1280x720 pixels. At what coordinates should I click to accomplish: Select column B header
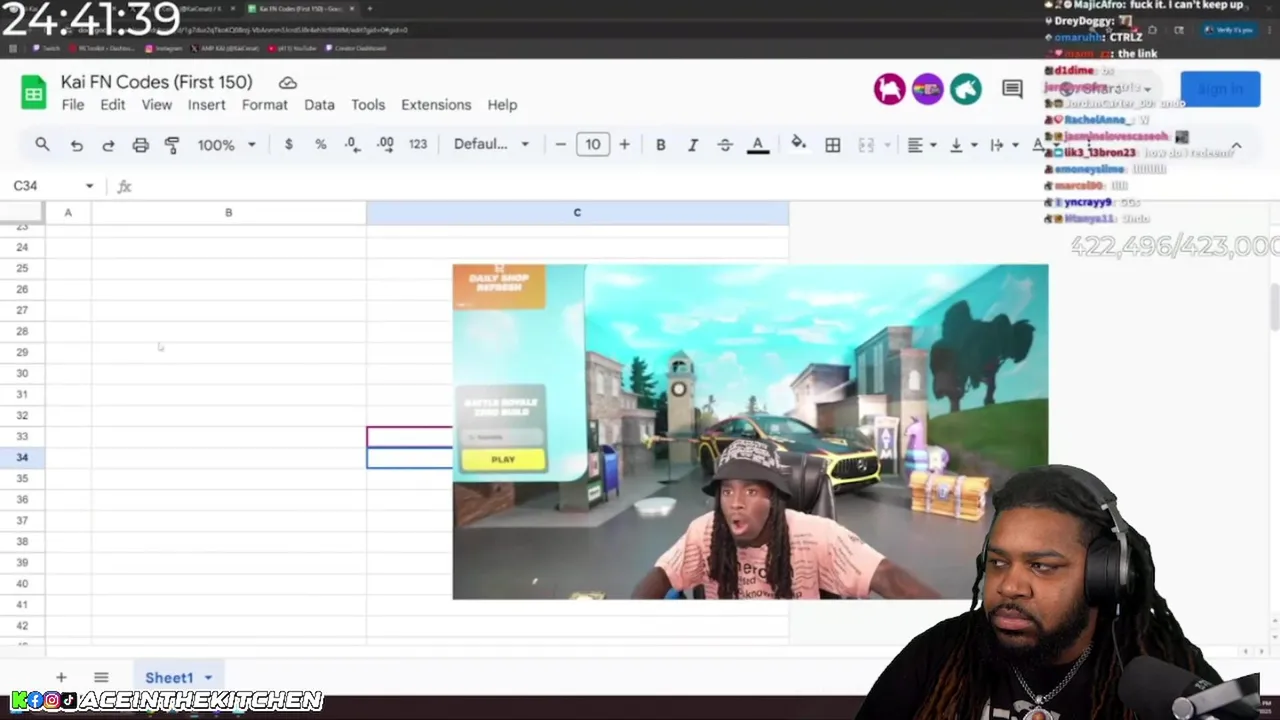[228, 212]
